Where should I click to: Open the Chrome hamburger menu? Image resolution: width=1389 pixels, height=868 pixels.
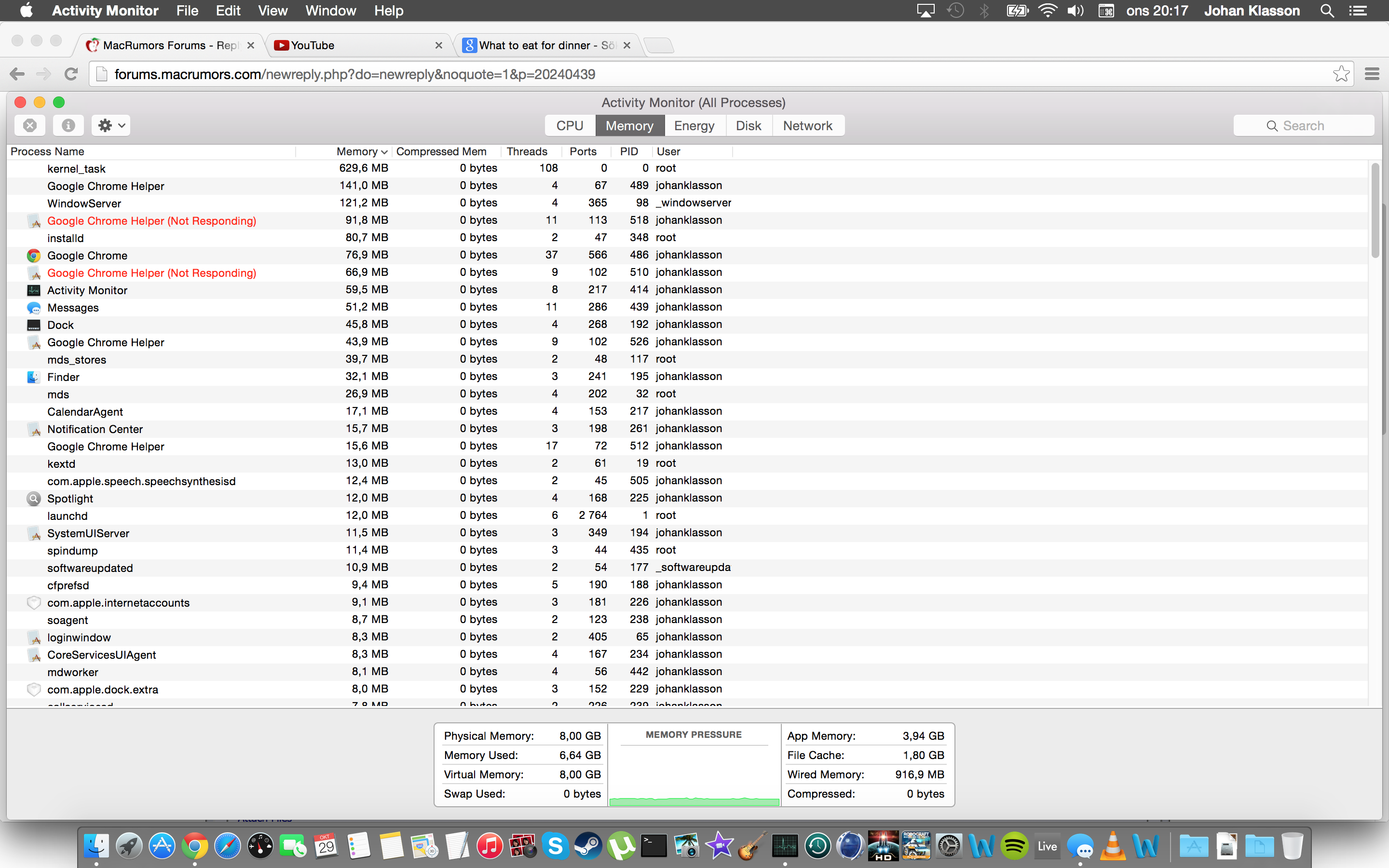click(1372, 74)
